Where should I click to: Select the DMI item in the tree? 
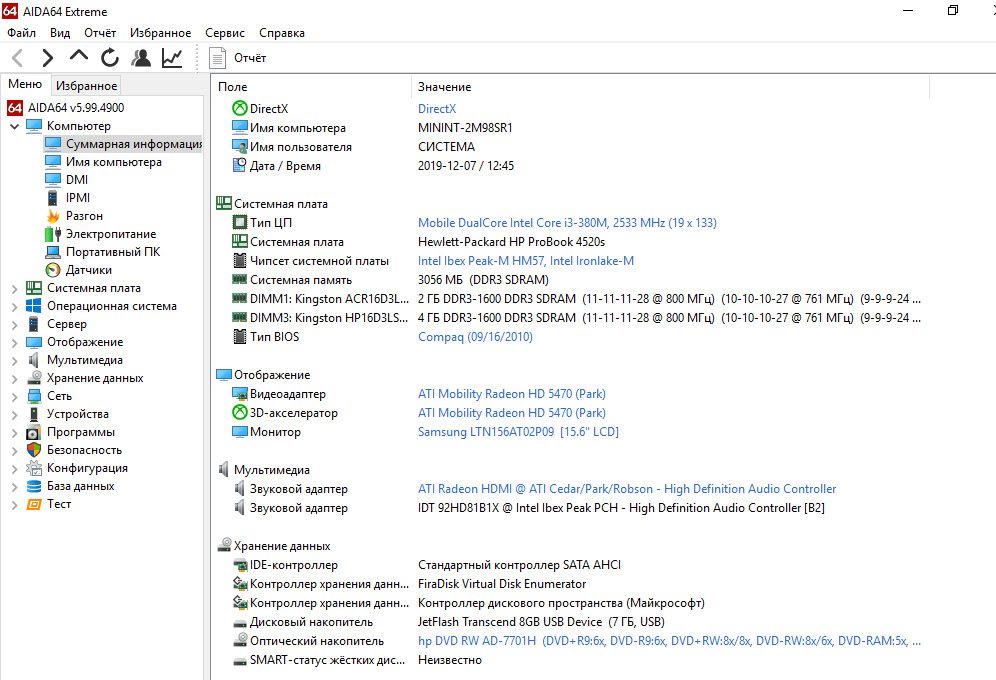(77, 180)
